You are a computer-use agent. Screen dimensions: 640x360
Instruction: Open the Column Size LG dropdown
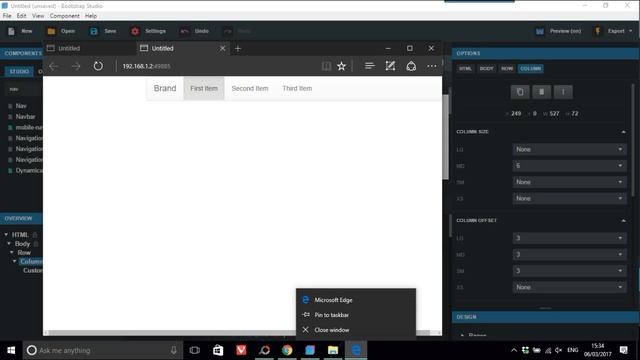pyautogui.click(x=569, y=149)
